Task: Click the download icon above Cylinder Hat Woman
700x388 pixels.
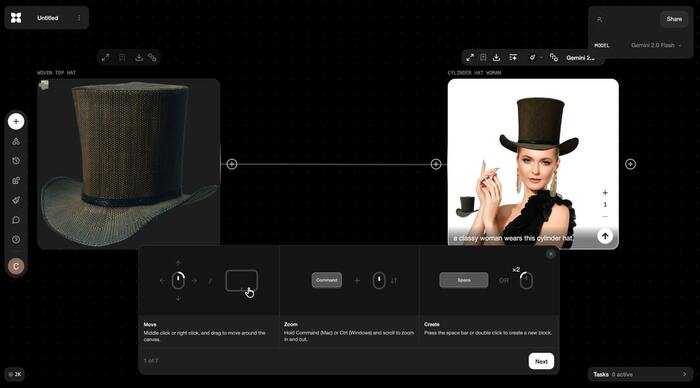Action: pos(496,58)
